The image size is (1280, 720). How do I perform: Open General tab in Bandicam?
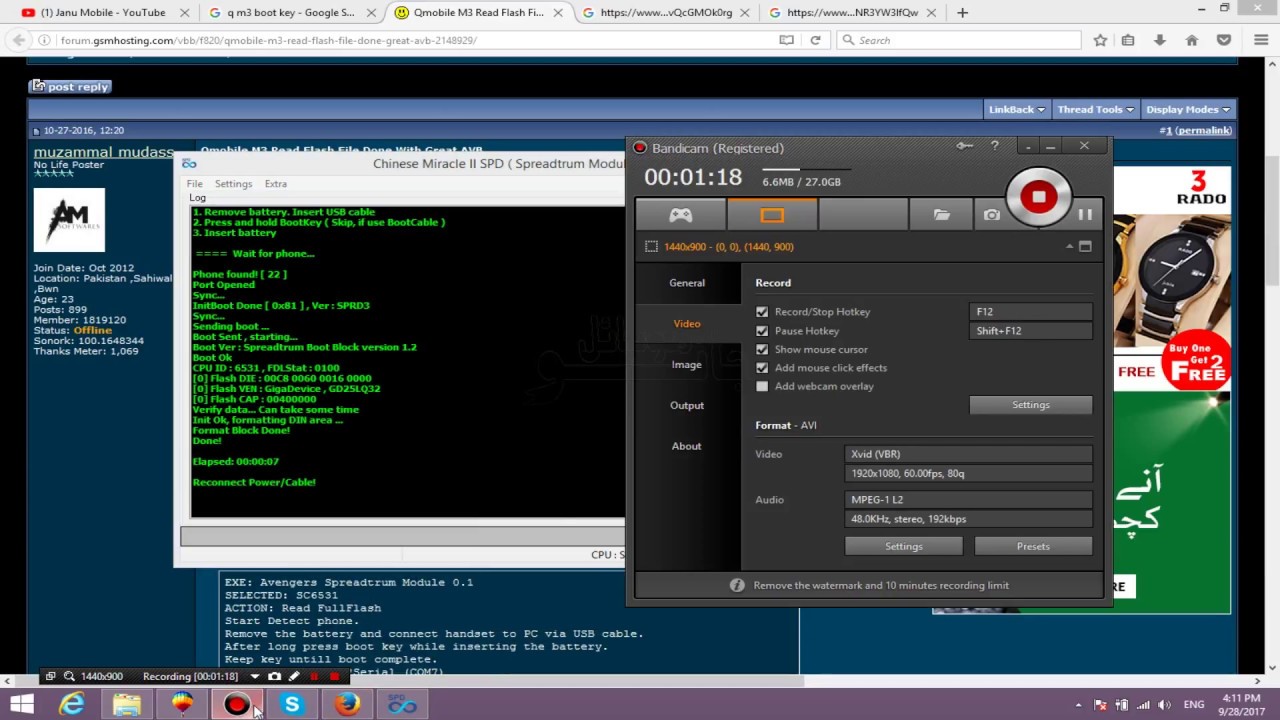687,283
